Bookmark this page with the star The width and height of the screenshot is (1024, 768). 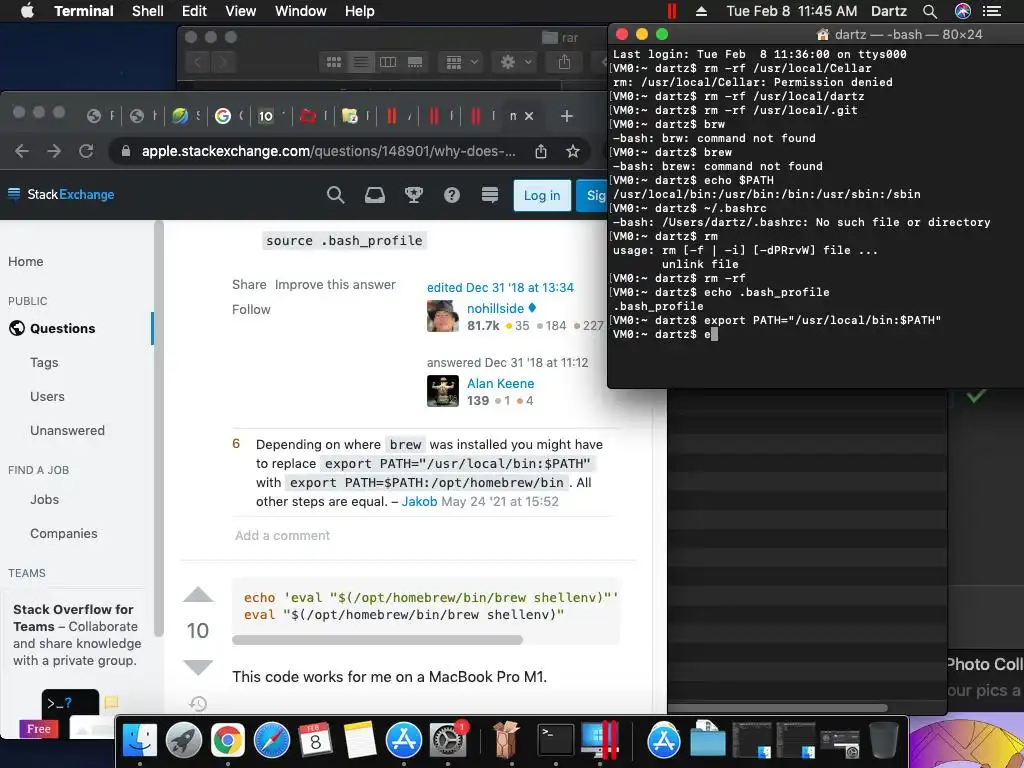click(573, 152)
